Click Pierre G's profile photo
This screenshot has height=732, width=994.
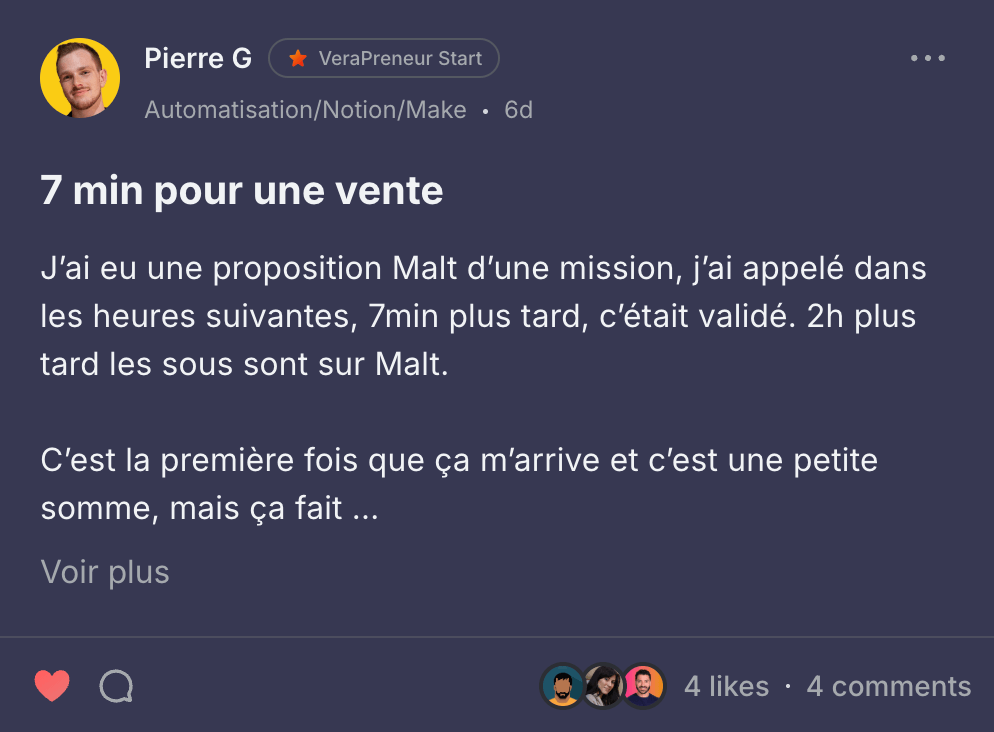pyautogui.click(x=80, y=78)
